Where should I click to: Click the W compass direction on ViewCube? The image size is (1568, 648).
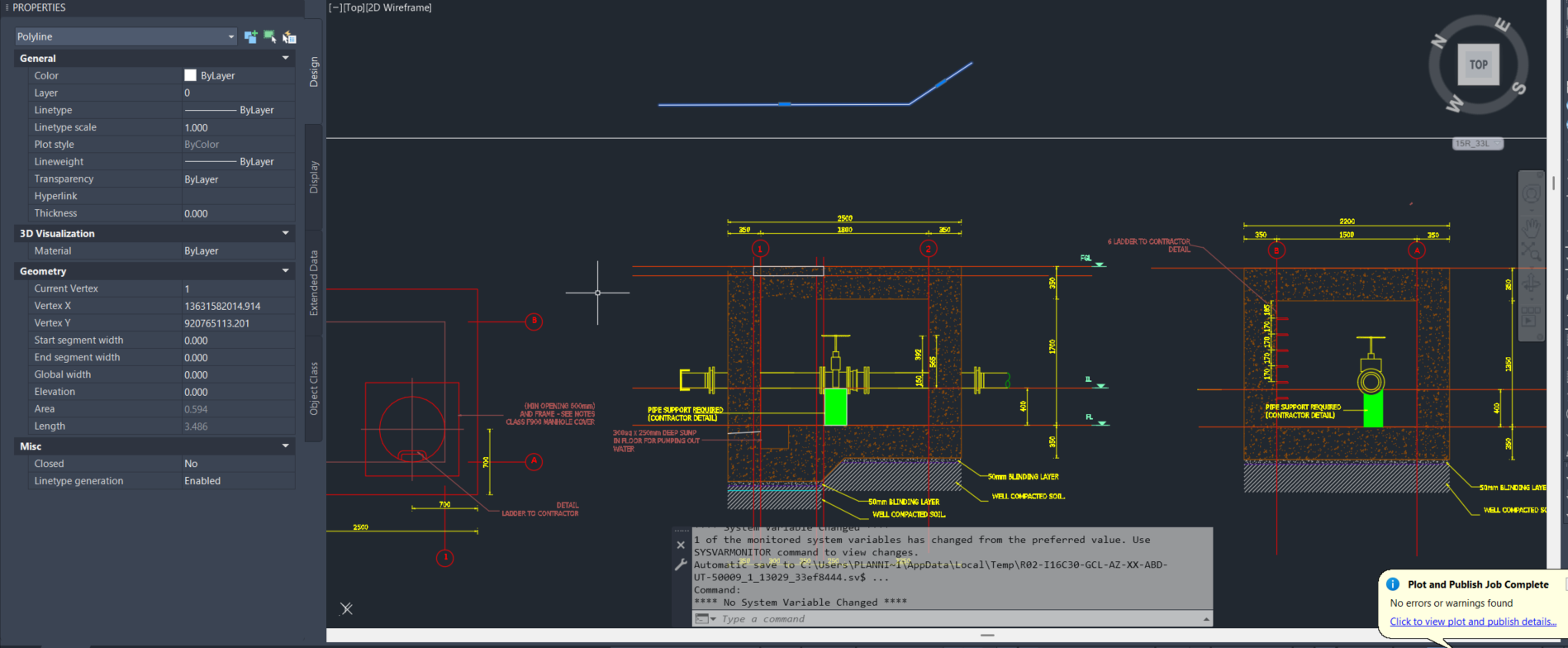[1455, 104]
